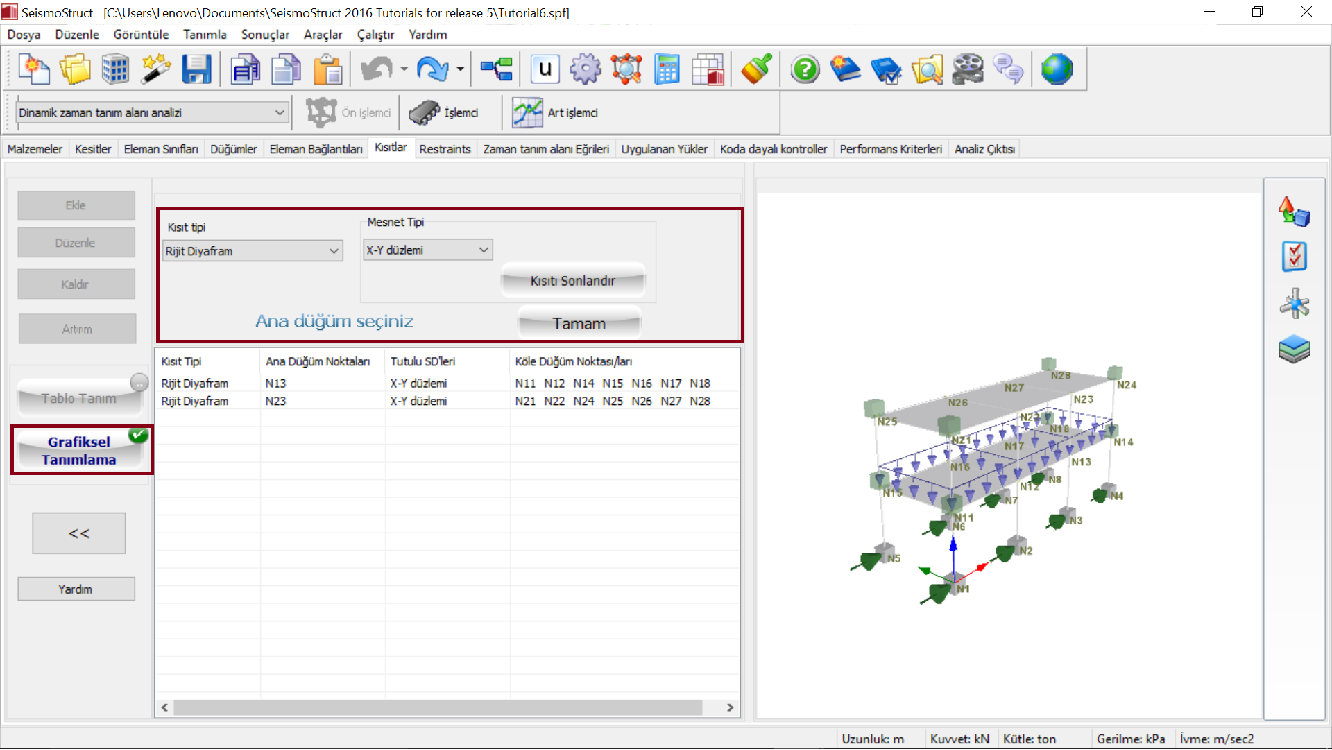Image resolution: width=1332 pixels, height=750 pixels.
Task: Click the paintbrush icon in toolbar
Action: pyautogui.click(x=756, y=70)
